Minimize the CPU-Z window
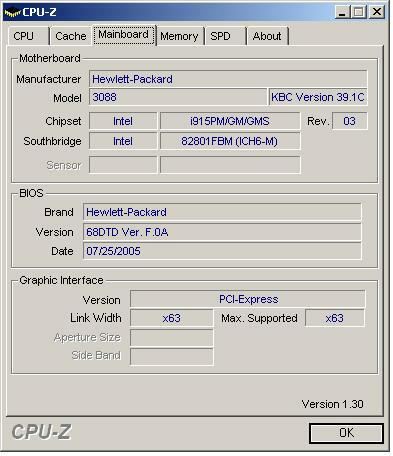The height and width of the screenshot is (456, 393). tap(342, 12)
